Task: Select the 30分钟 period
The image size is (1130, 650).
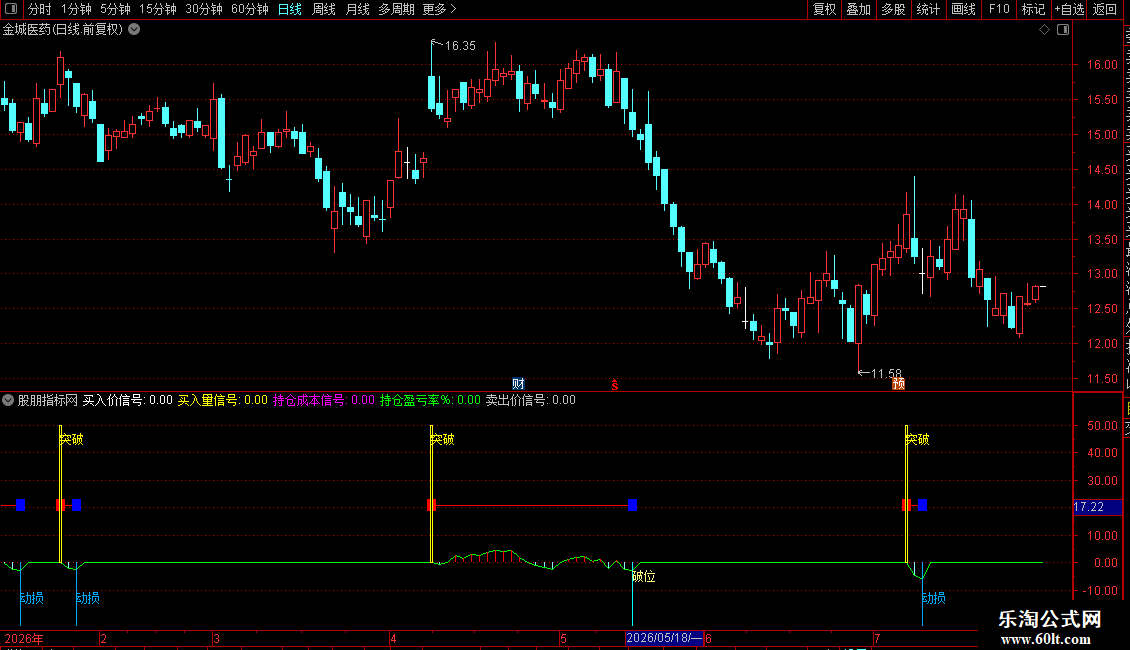Action: (x=203, y=9)
